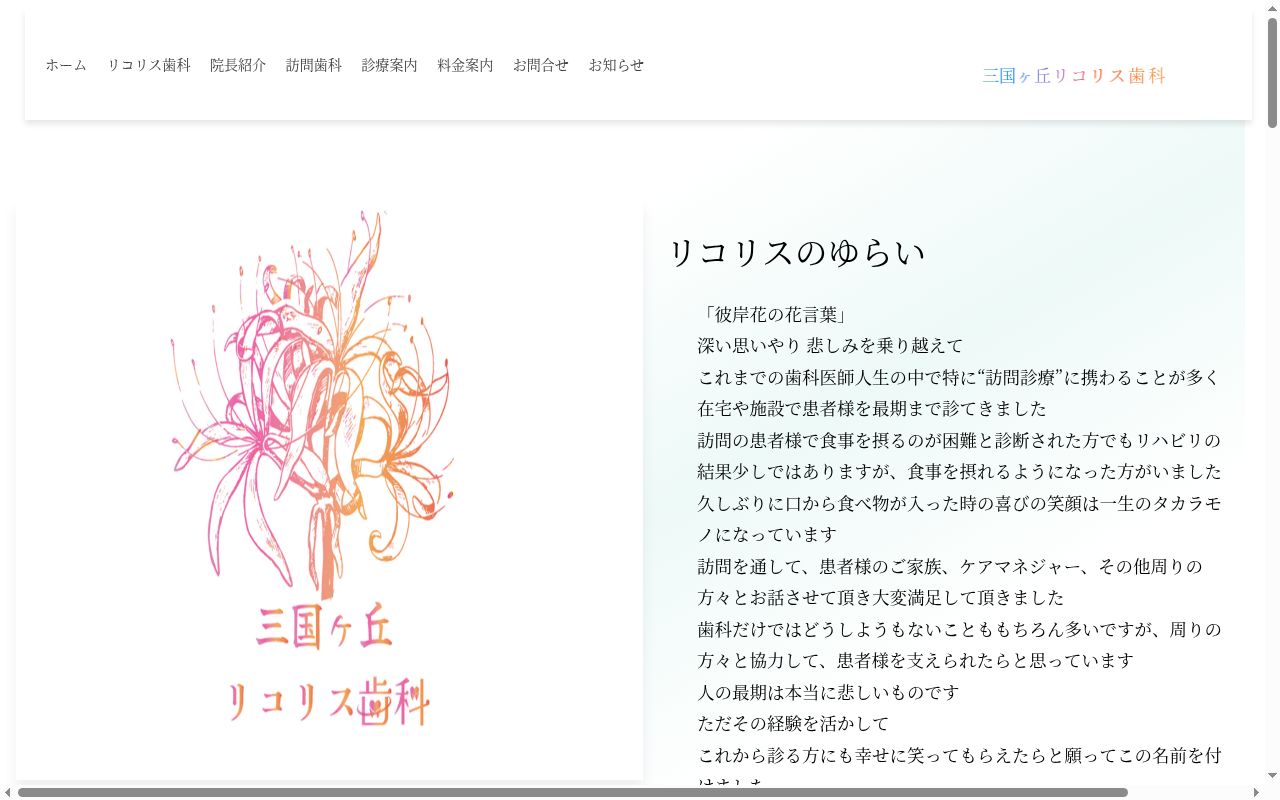Go to the リコリス歯科 page
1280x800 pixels.
pos(149,65)
